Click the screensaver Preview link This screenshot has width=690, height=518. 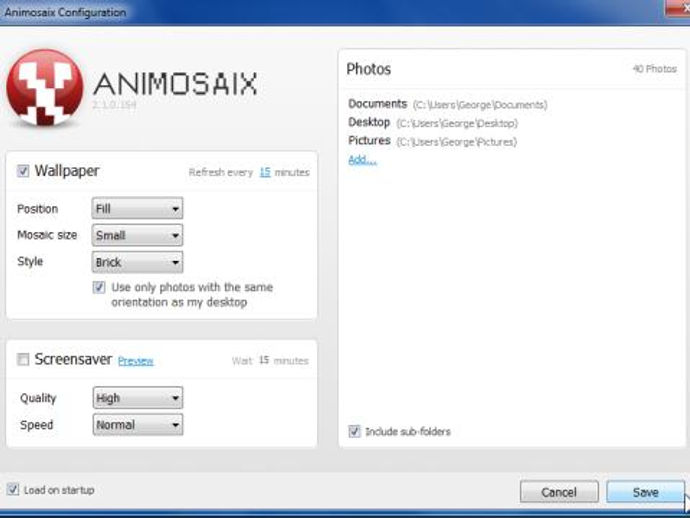pos(136,361)
